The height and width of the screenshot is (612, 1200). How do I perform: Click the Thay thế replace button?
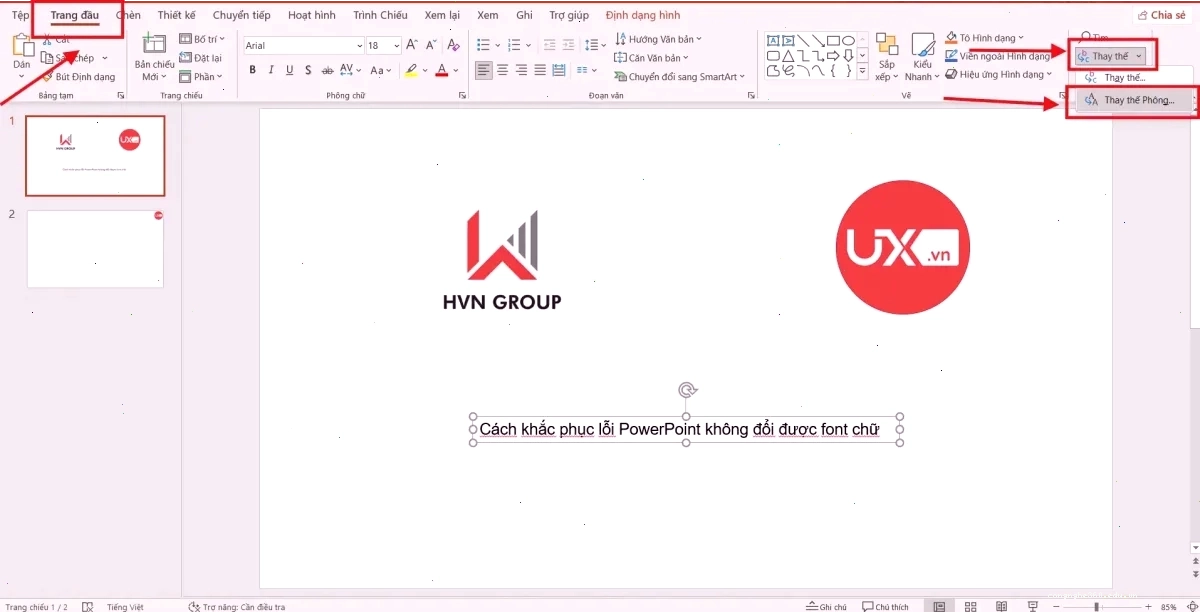point(1111,56)
